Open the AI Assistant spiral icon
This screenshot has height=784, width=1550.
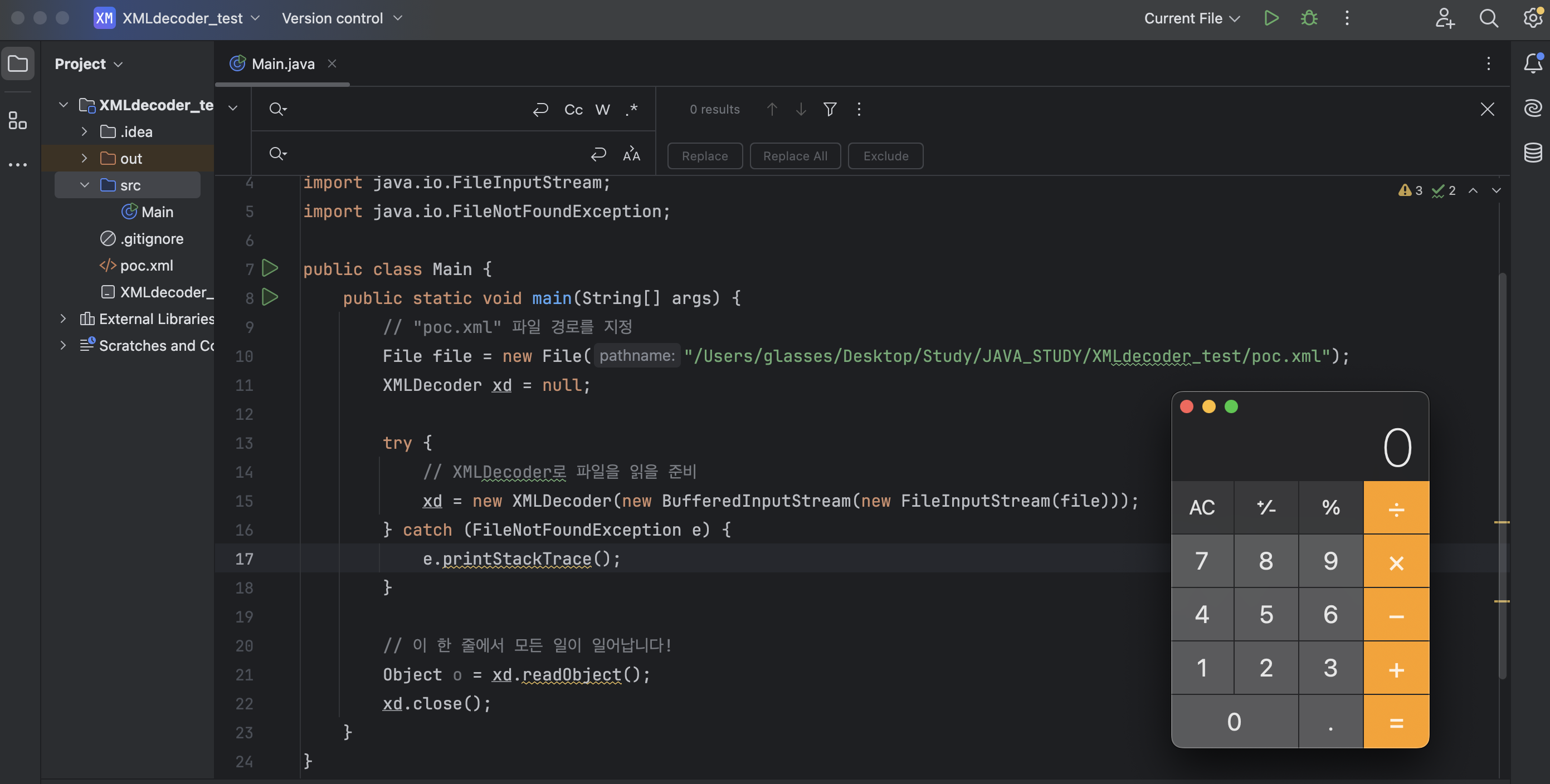pos(1532,108)
